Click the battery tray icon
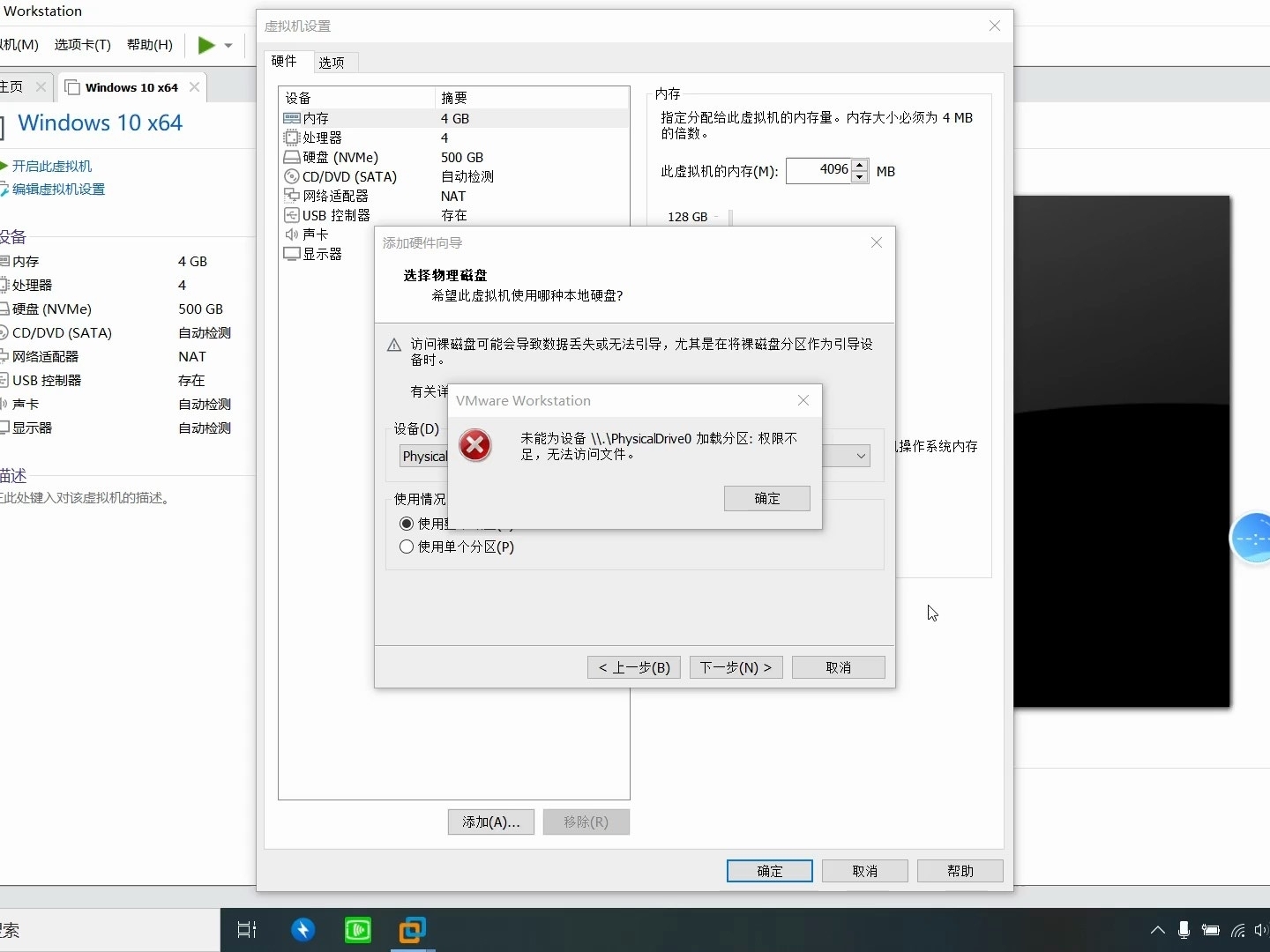Image resolution: width=1270 pixels, height=952 pixels. tap(1211, 930)
